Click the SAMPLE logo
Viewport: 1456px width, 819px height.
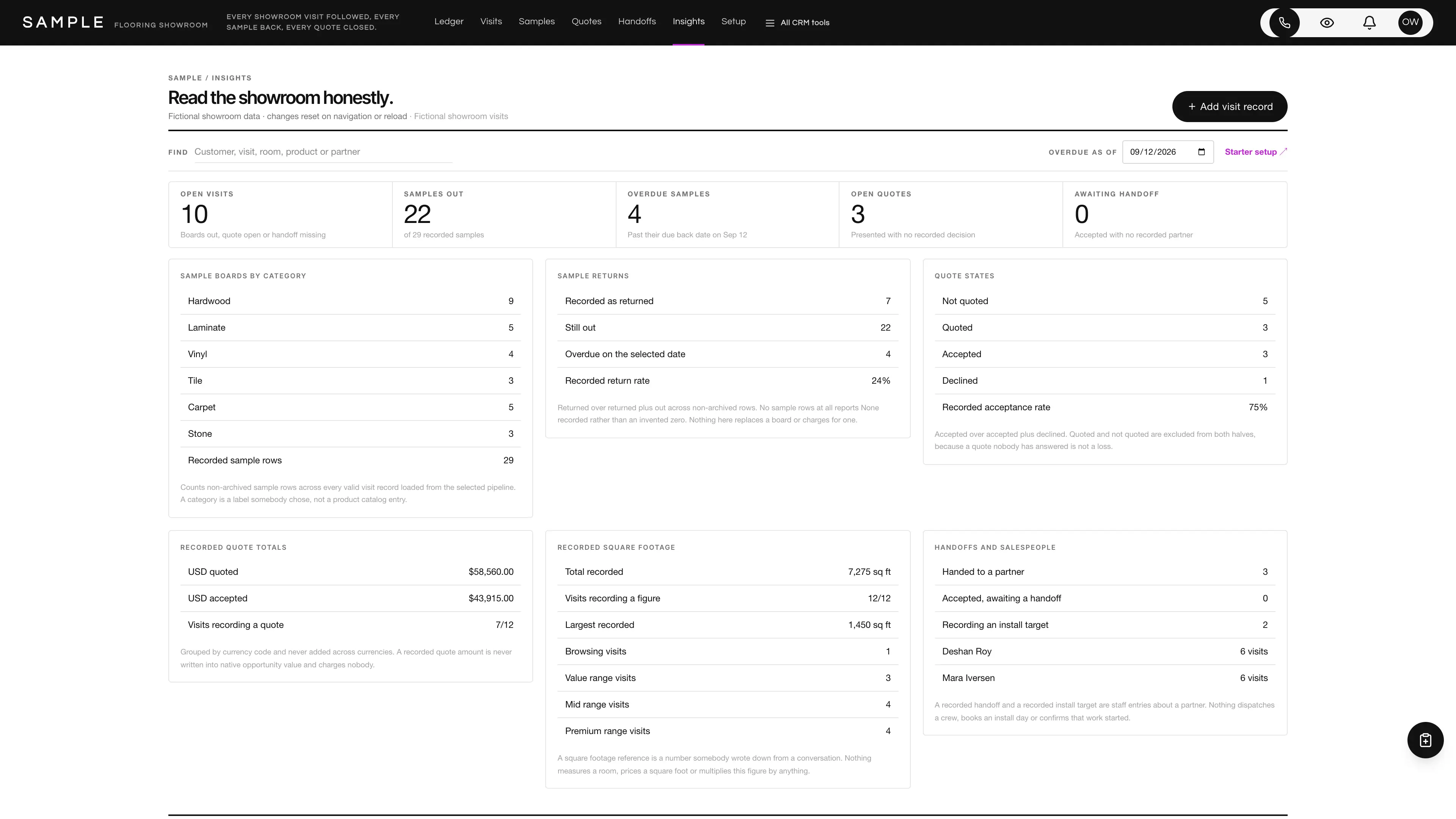63,22
